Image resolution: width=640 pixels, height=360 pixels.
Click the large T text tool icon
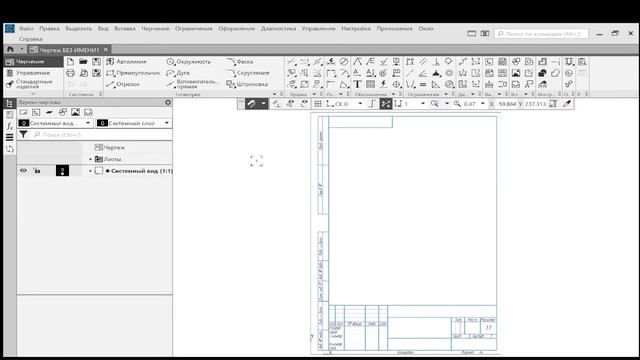pyautogui.click(x=357, y=84)
